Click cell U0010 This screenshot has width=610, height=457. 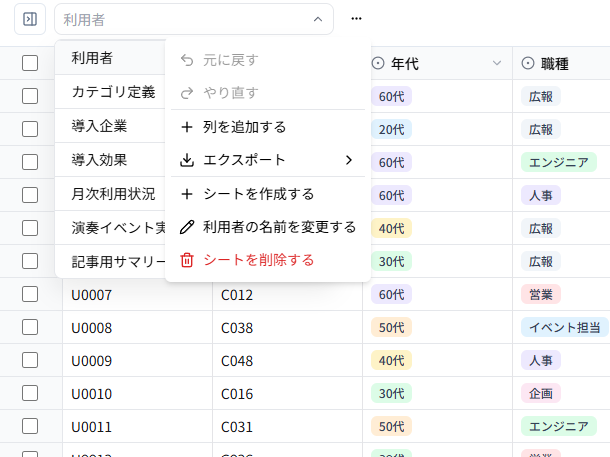[137, 394]
